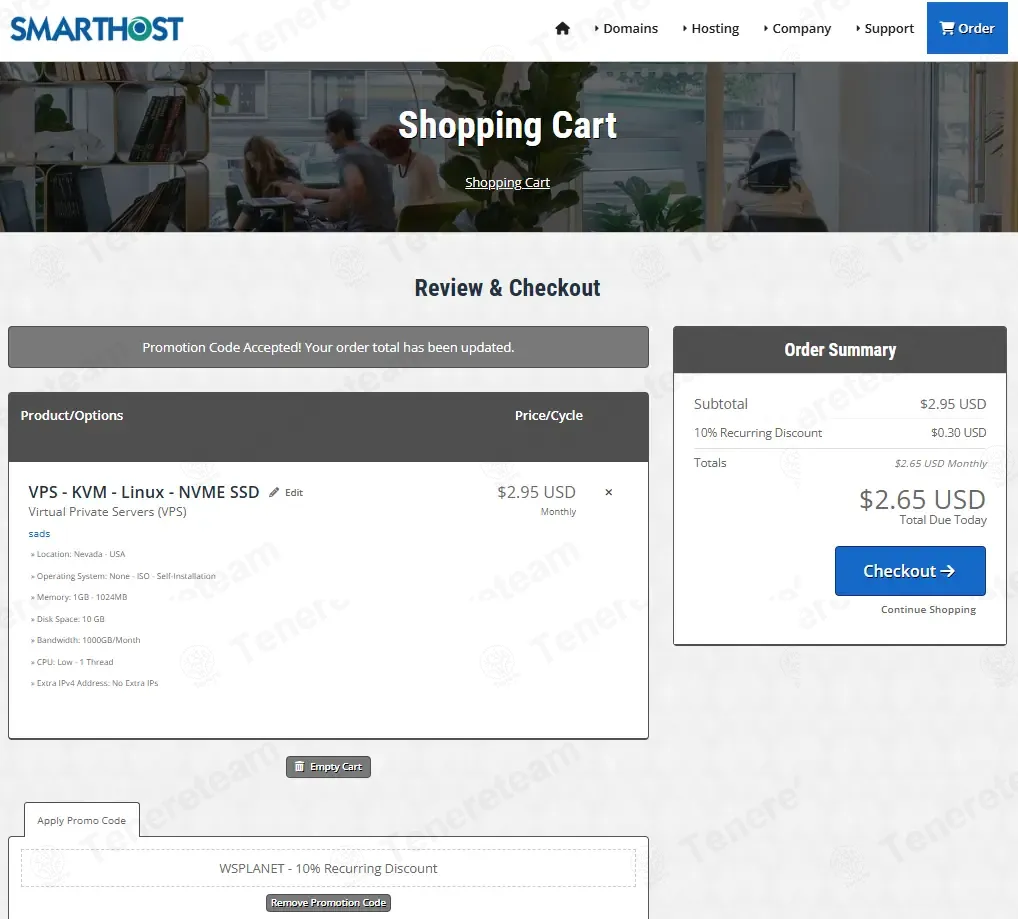Click the Order Summary heading
The image size is (1018, 919).
[x=839, y=350]
